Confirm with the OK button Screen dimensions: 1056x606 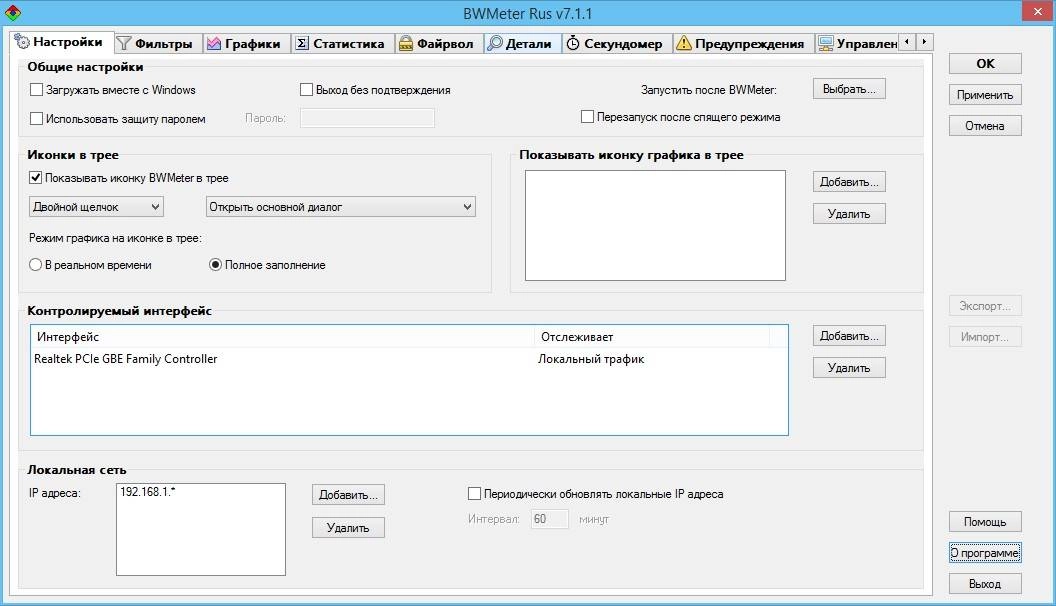[985, 63]
